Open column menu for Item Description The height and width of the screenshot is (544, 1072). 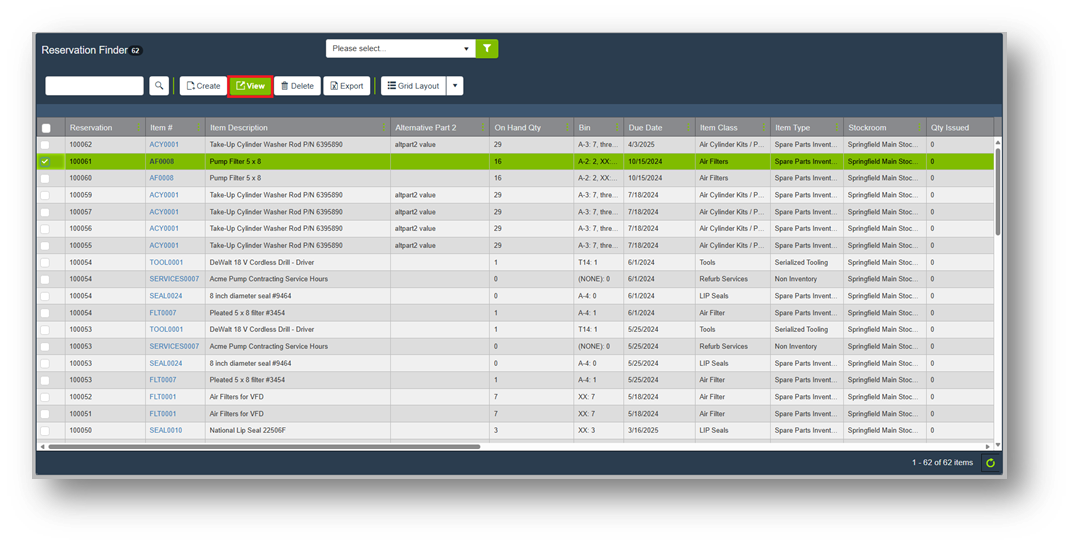(x=384, y=128)
